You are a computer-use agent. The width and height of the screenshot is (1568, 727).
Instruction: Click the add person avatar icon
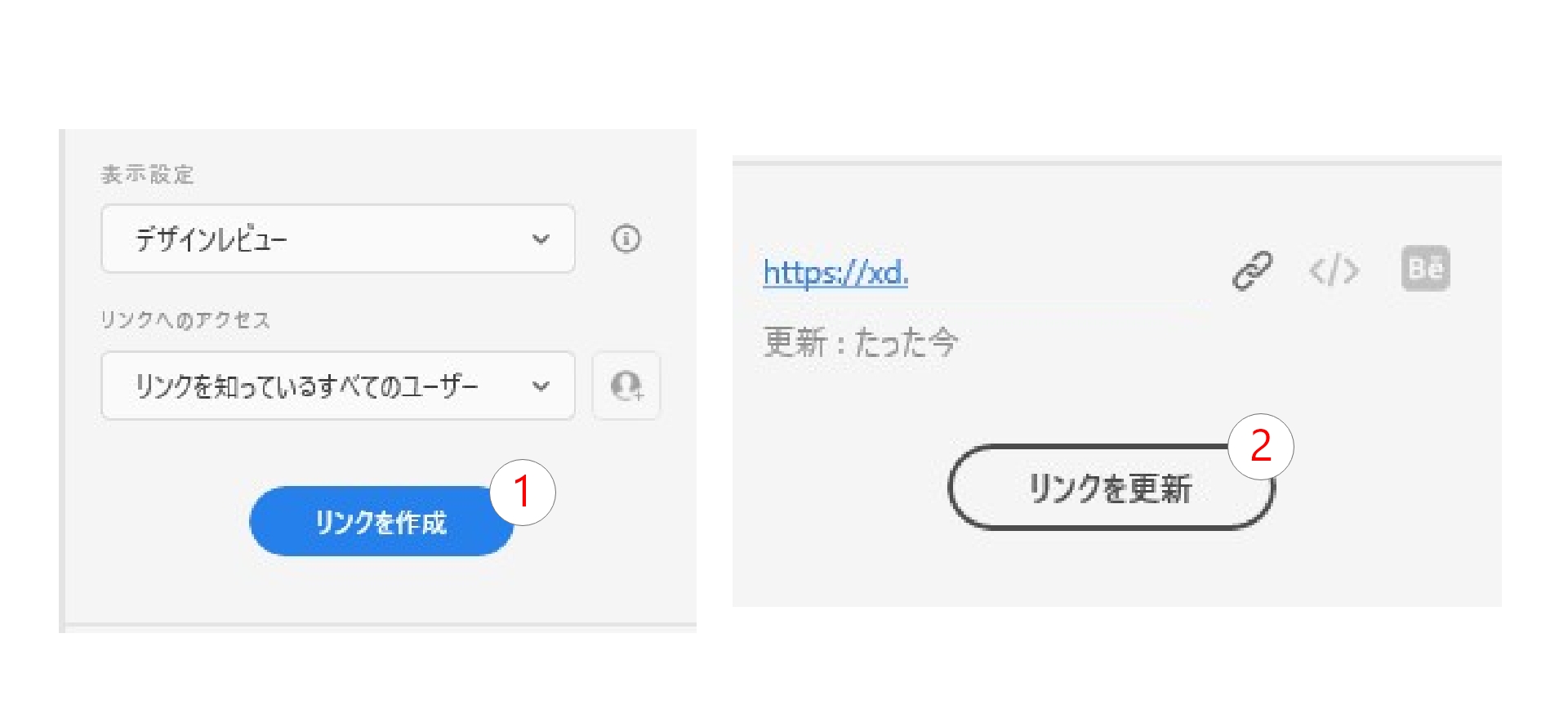point(626,386)
